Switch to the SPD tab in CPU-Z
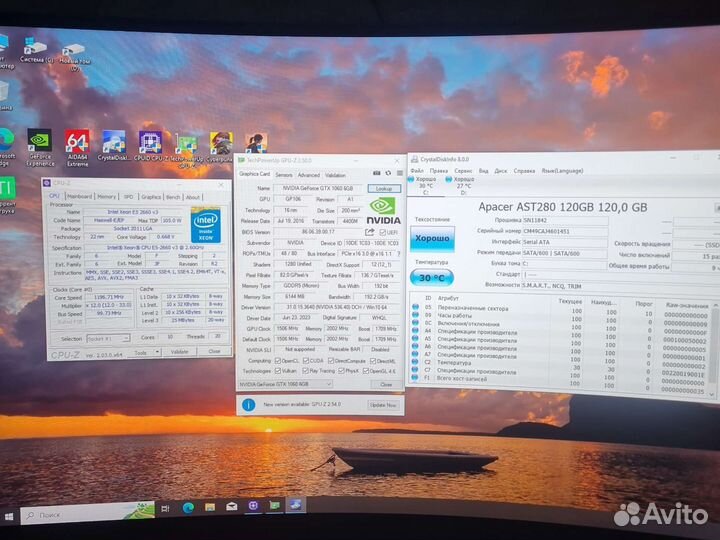 pyautogui.click(x=129, y=197)
